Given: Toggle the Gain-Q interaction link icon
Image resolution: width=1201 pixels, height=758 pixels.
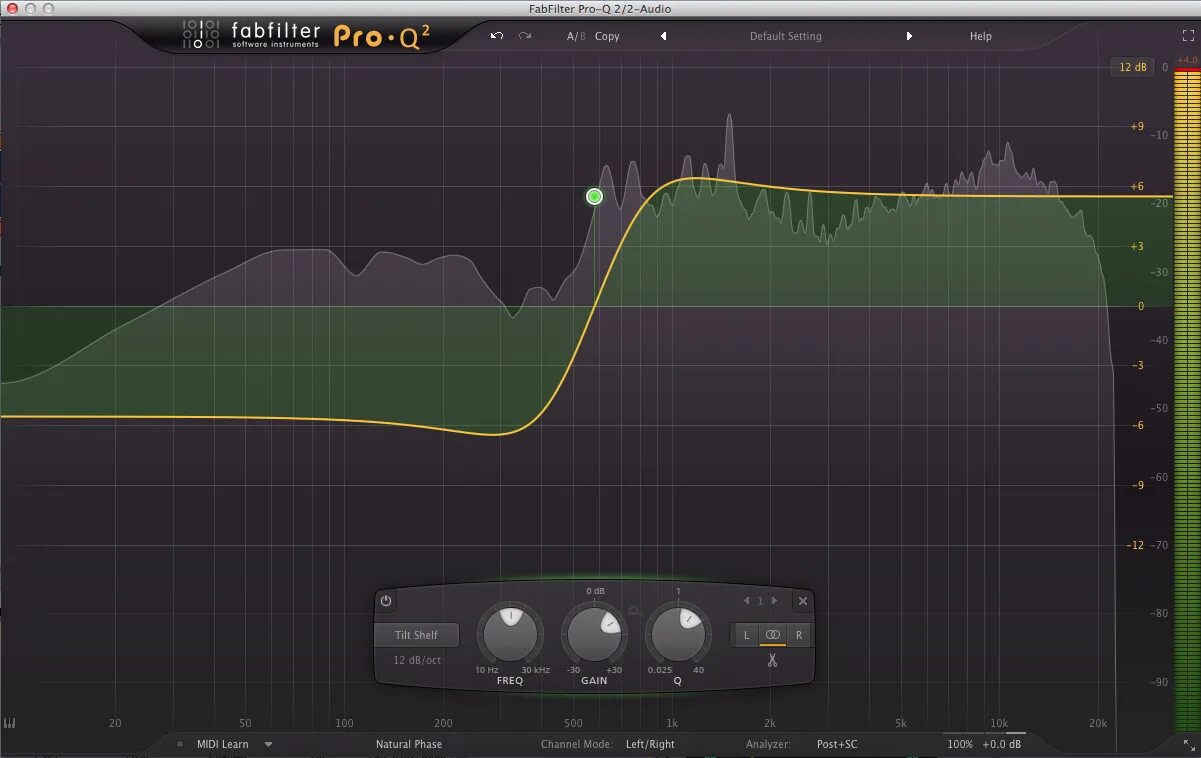Looking at the screenshot, I should (635, 609).
